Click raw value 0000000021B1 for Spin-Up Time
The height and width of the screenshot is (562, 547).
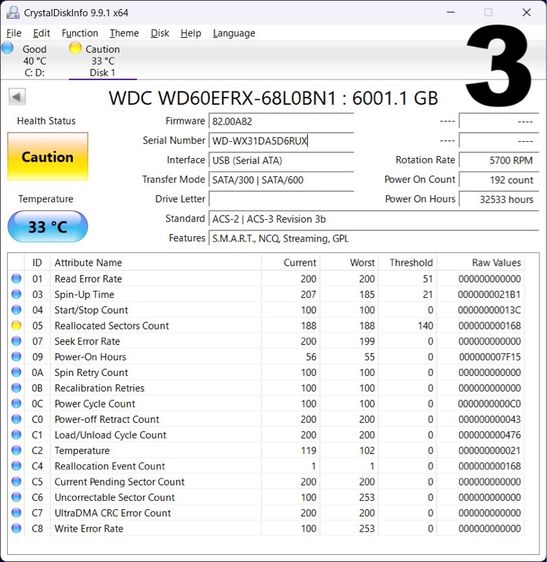(489, 294)
